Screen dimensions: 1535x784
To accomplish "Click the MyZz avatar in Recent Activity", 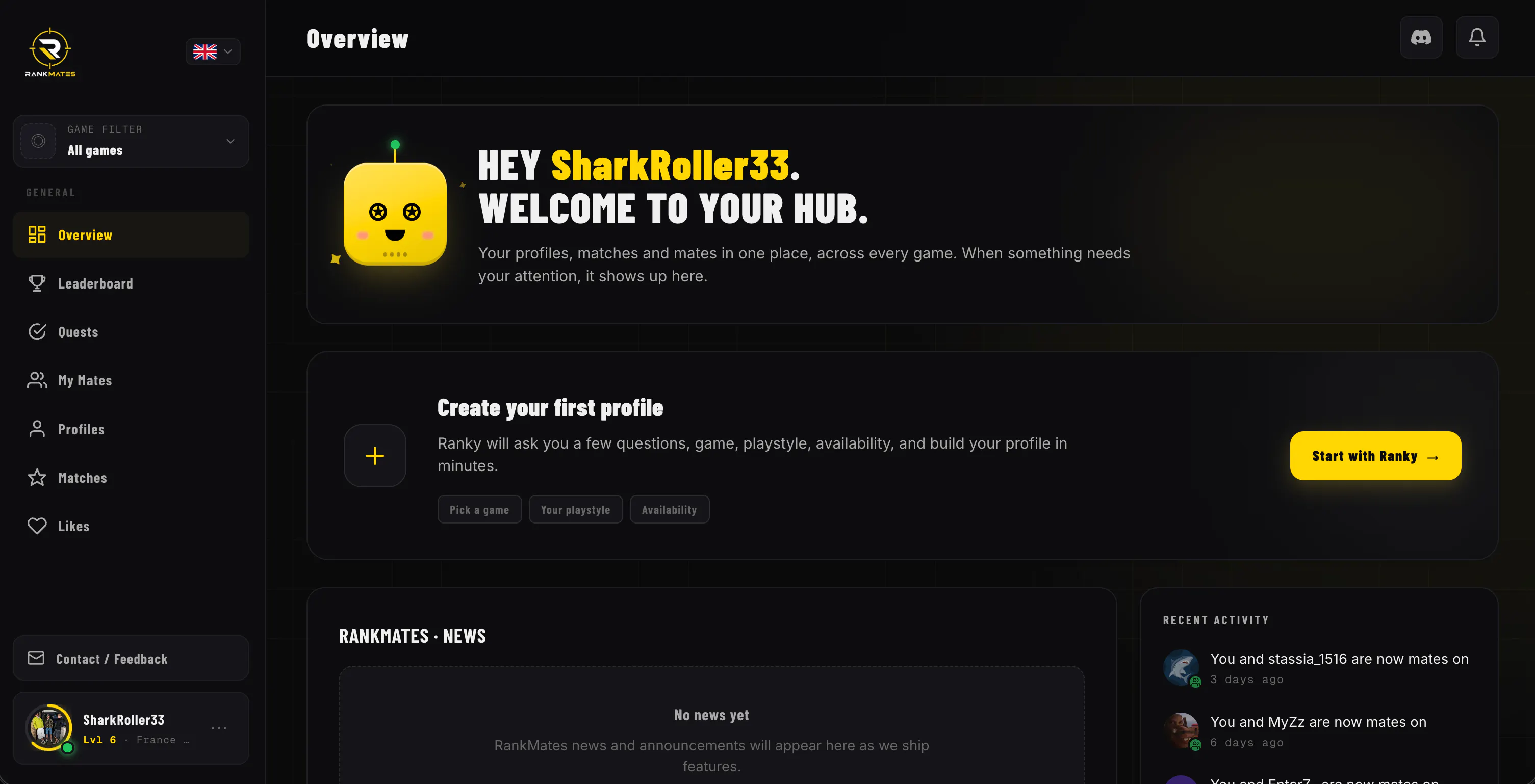I will [1181, 731].
